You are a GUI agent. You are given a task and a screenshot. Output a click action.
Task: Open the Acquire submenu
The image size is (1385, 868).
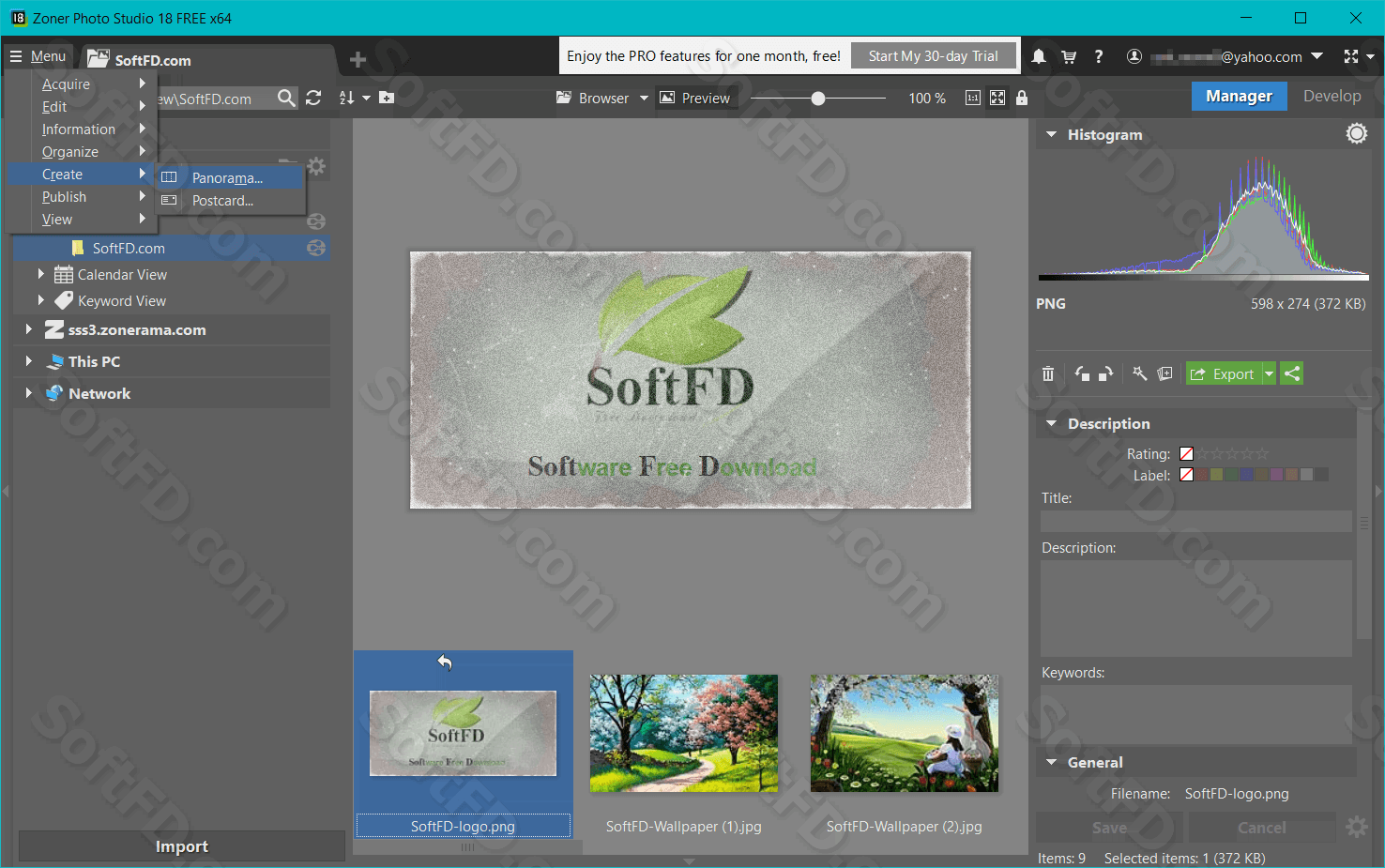click(x=82, y=84)
